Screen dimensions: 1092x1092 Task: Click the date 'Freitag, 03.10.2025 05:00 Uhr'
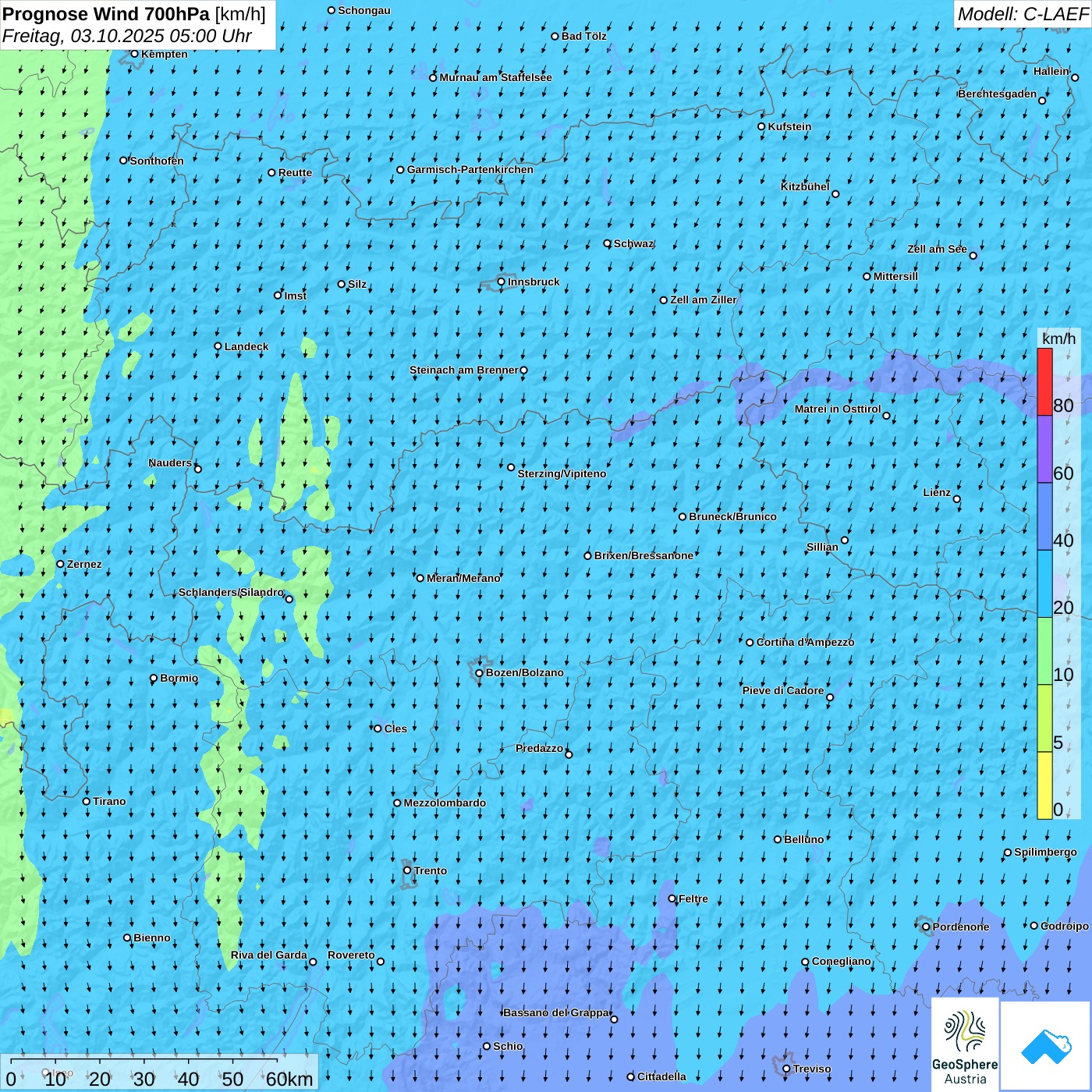point(127,36)
